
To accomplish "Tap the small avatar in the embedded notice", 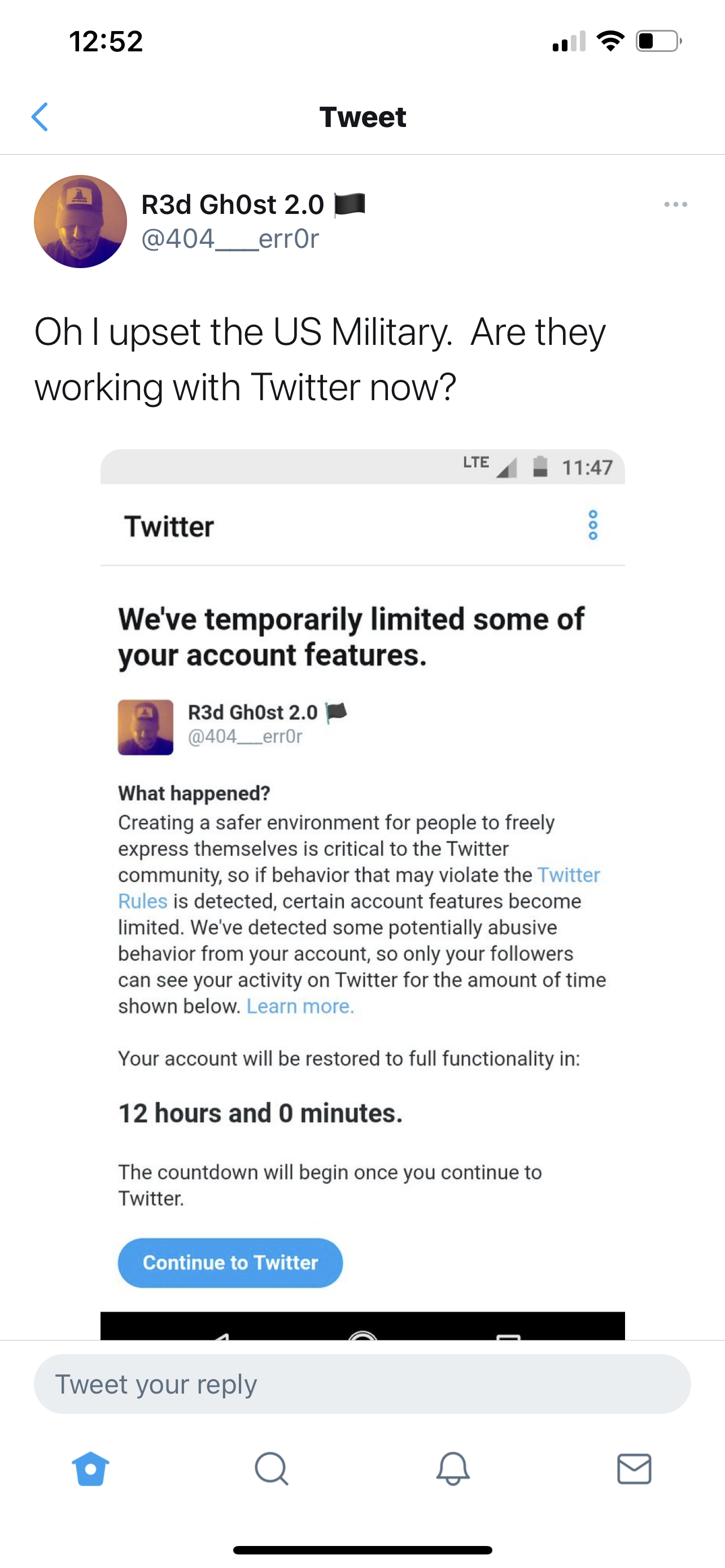I will tap(146, 728).
